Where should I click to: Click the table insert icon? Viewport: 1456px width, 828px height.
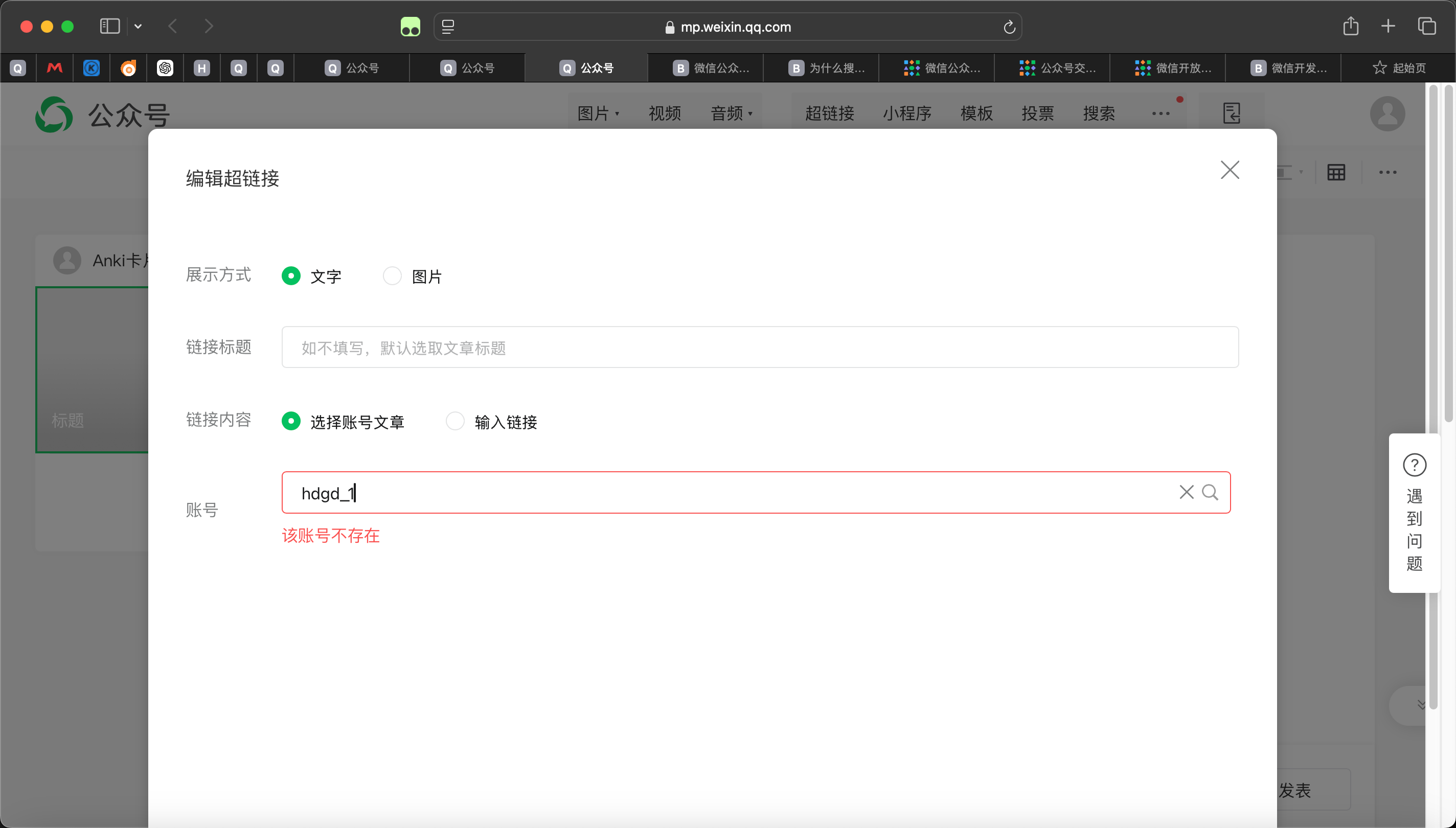click(x=1336, y=172)
